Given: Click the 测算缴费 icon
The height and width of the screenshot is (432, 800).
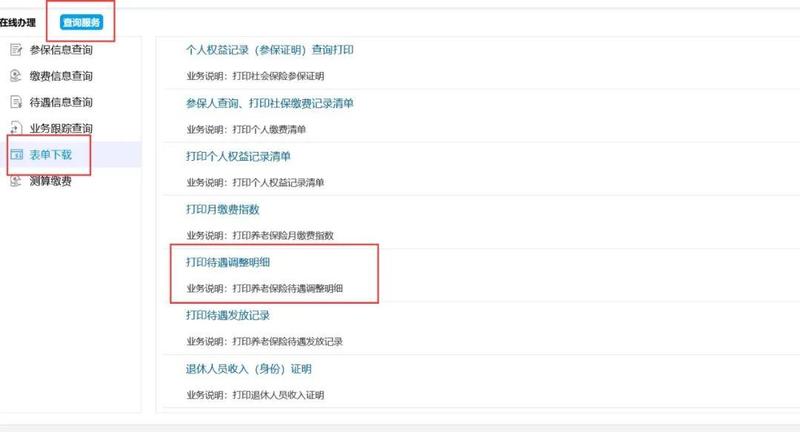Looking at the screenshot, I should point(16,181).
